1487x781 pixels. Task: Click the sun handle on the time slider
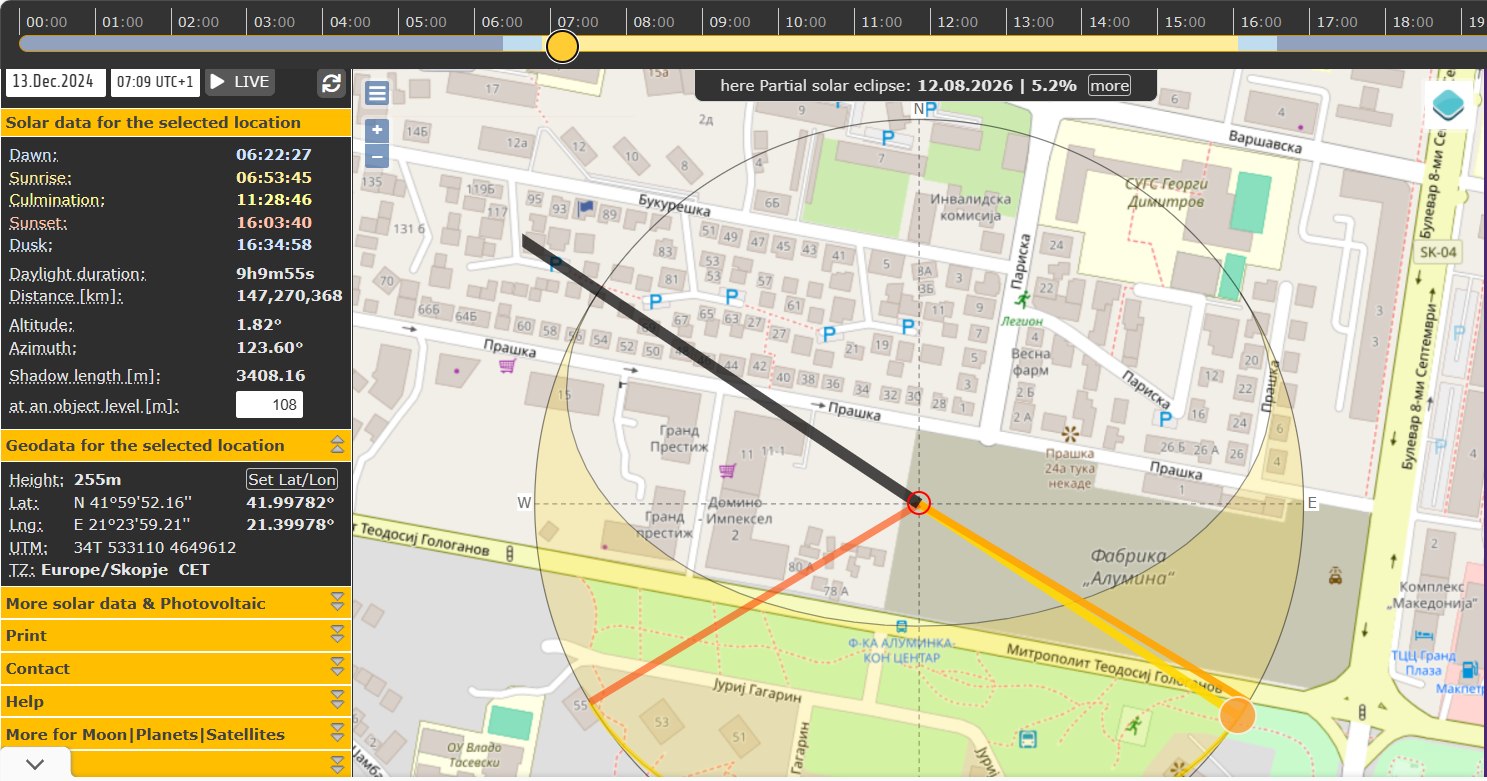tap(562, 45)
